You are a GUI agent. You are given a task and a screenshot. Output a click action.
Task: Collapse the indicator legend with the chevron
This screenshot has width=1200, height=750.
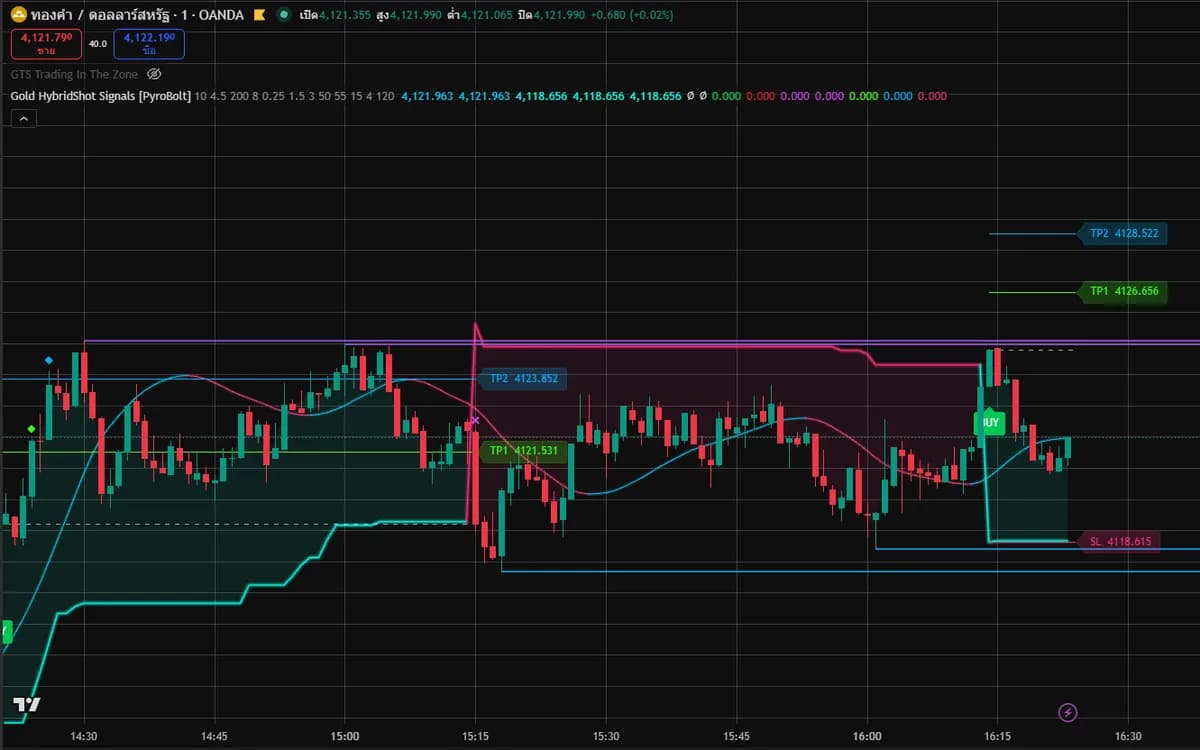point(25,119)
